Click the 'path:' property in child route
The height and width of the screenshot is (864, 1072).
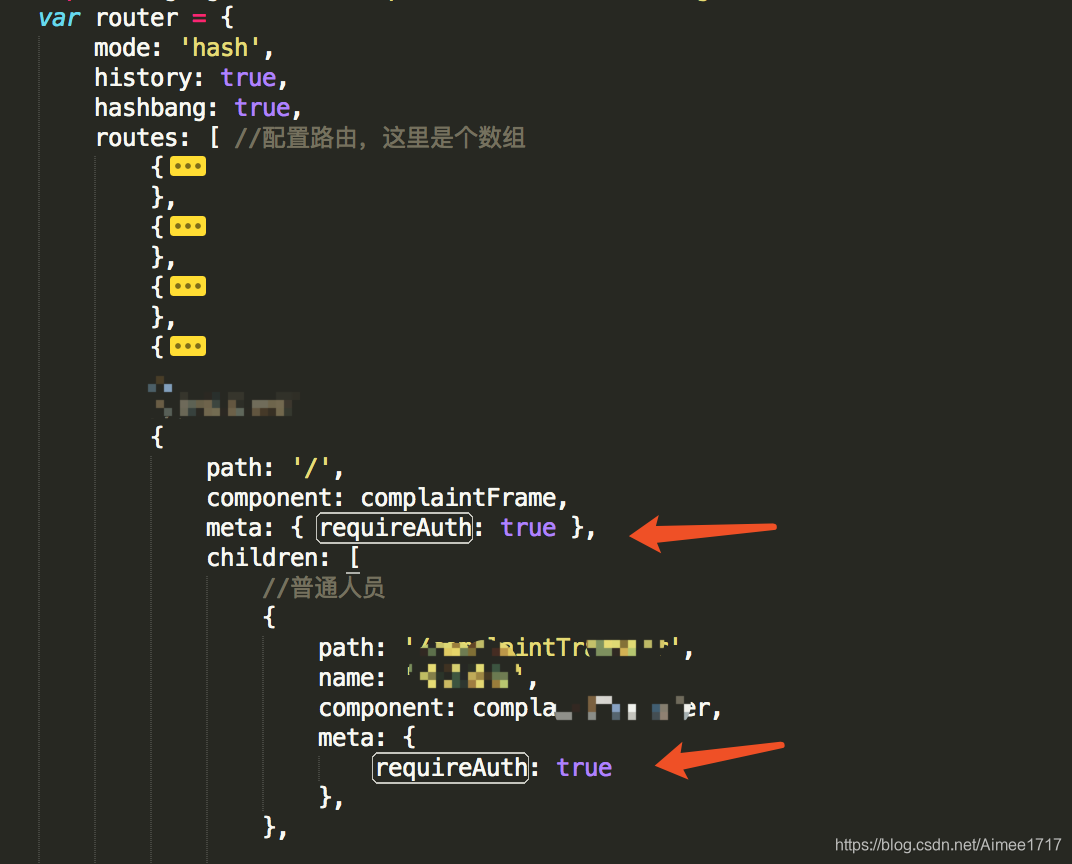351,648
